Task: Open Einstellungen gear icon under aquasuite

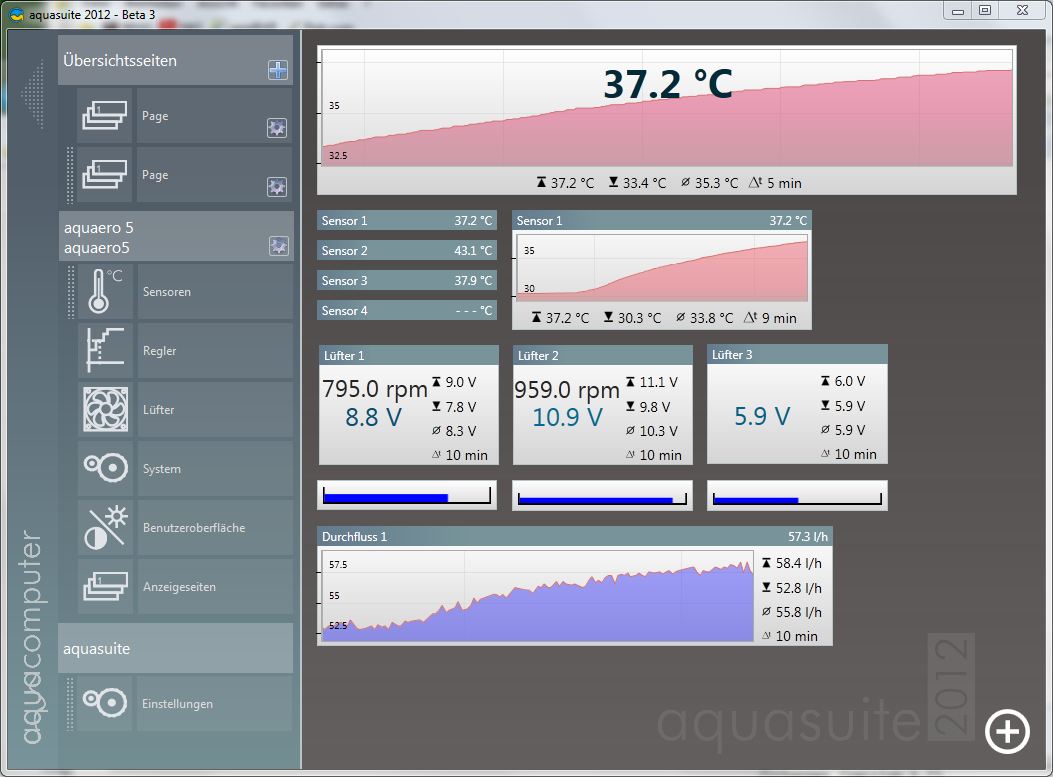Action: point(105,703)
